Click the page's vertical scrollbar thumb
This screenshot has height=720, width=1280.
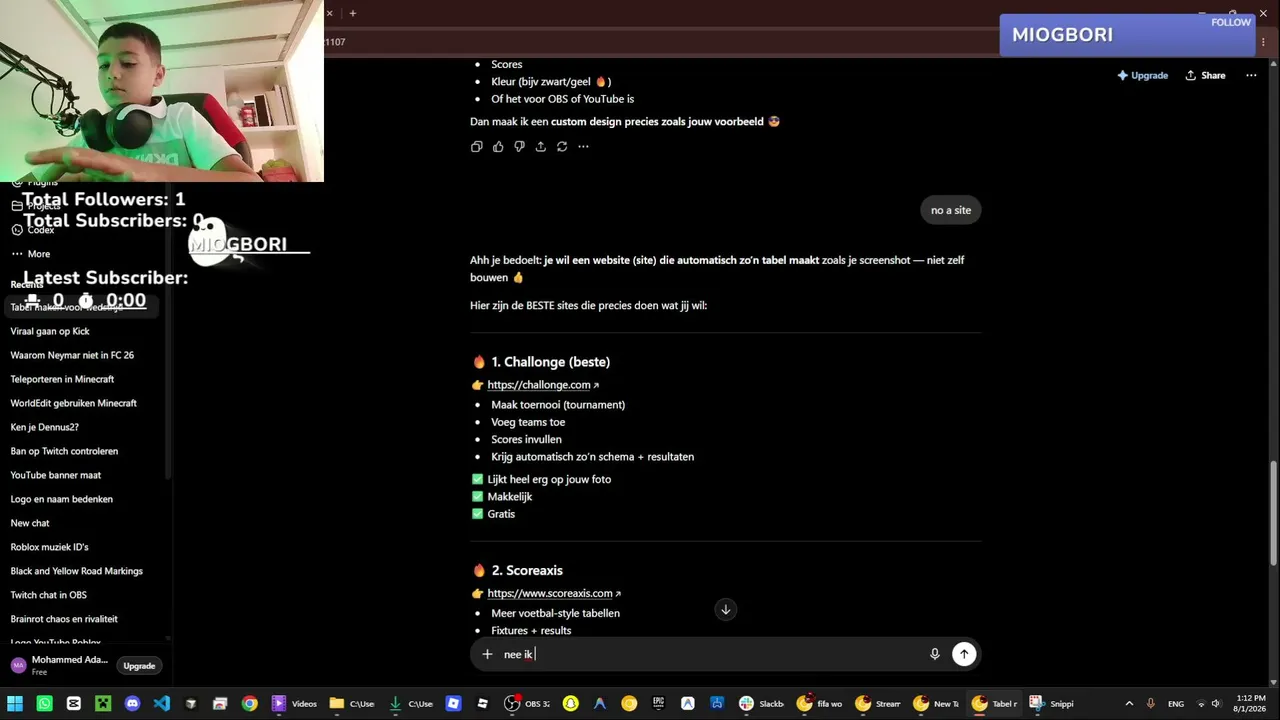pos(1273,515)
